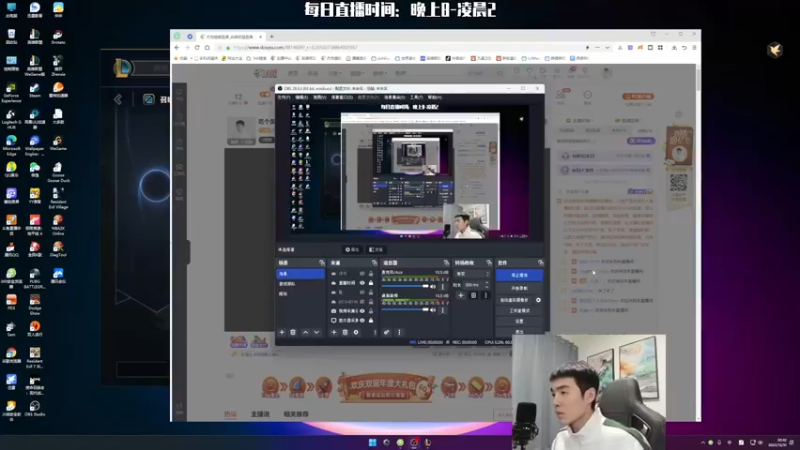800x450 pixels.
Task: Open OBS 工具(T) menu
Action: click(x=416, y=97)
